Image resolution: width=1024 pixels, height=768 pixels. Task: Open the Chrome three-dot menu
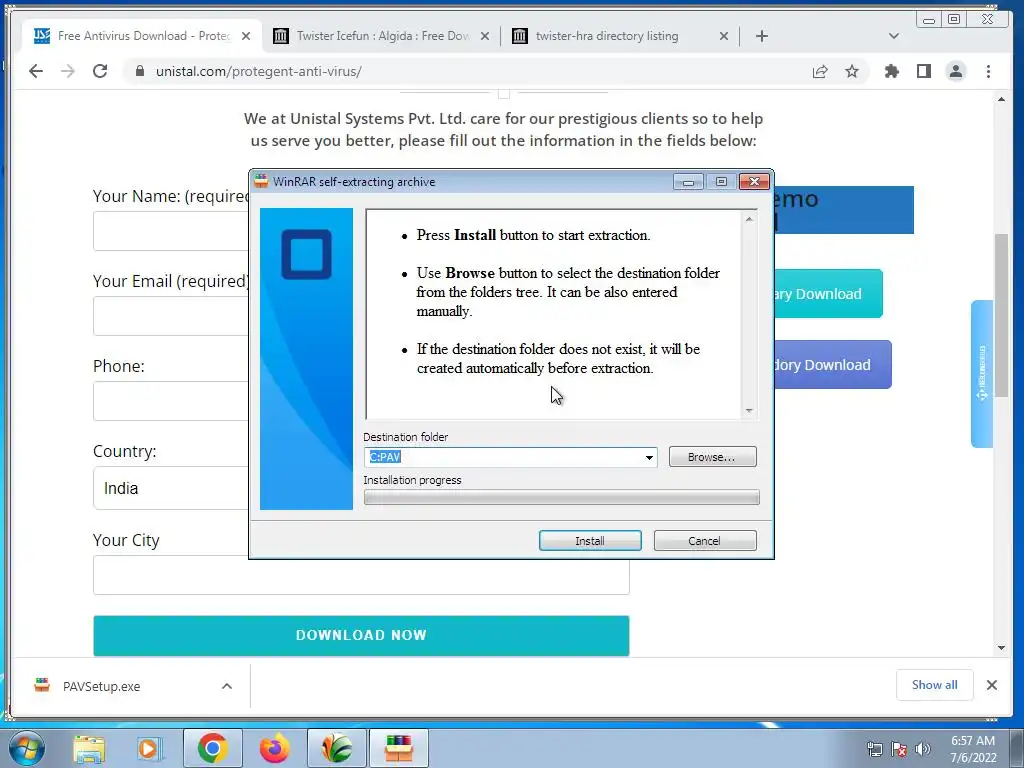pos(989,71)
